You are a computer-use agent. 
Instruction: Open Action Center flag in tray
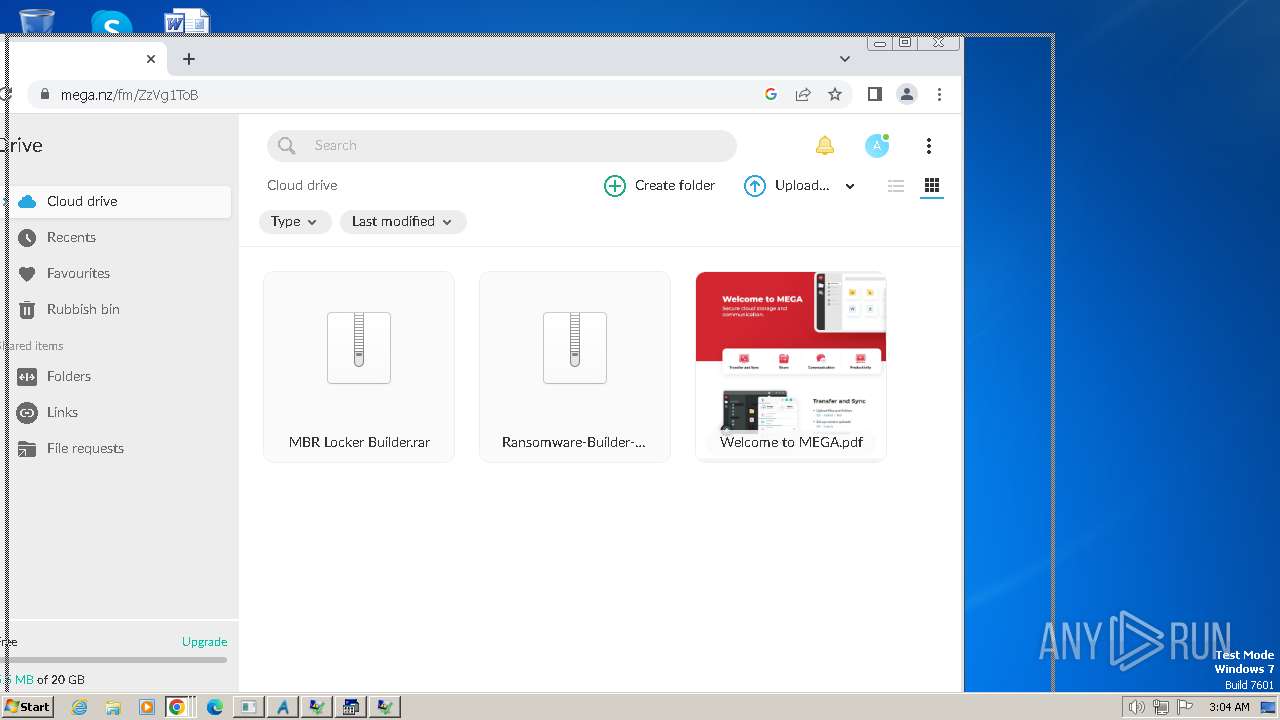1186,707
